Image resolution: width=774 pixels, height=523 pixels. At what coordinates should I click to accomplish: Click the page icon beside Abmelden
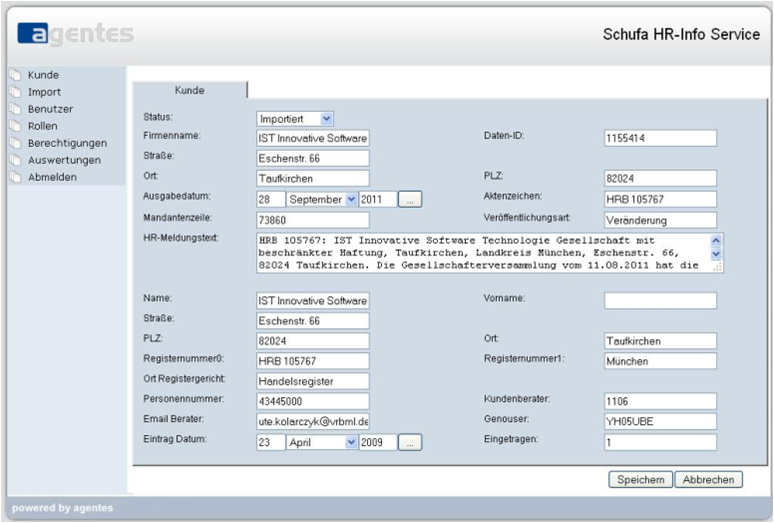click(x=15, y=177)
